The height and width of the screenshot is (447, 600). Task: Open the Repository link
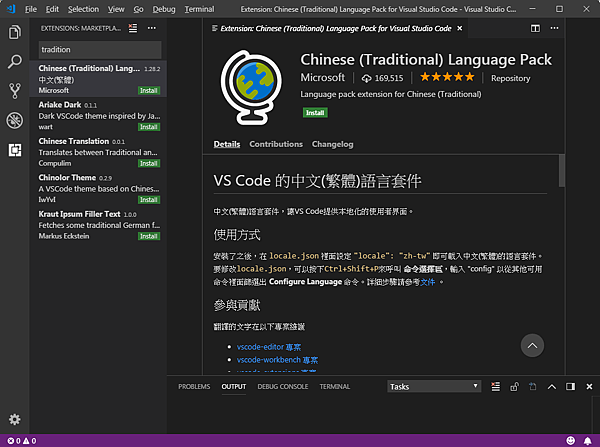510,78
